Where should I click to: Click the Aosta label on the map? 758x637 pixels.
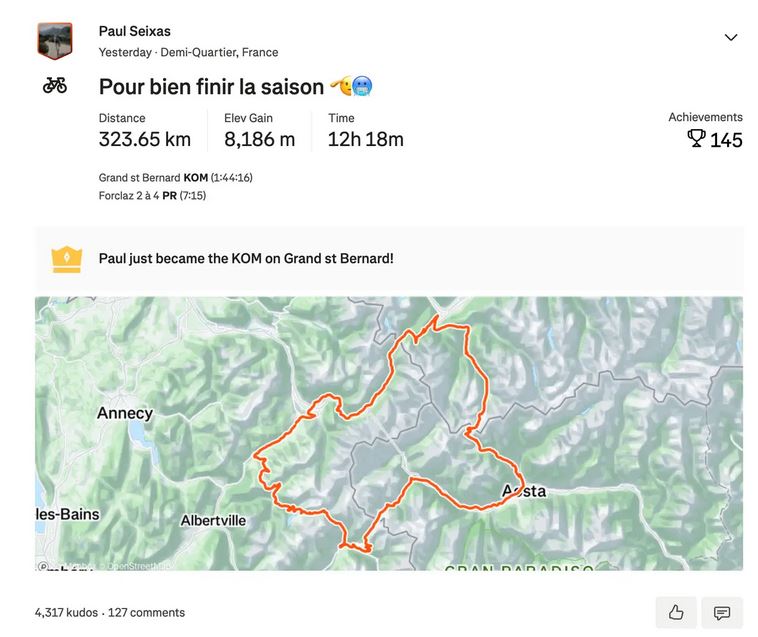pyautogui.click(x=523, y=491)
